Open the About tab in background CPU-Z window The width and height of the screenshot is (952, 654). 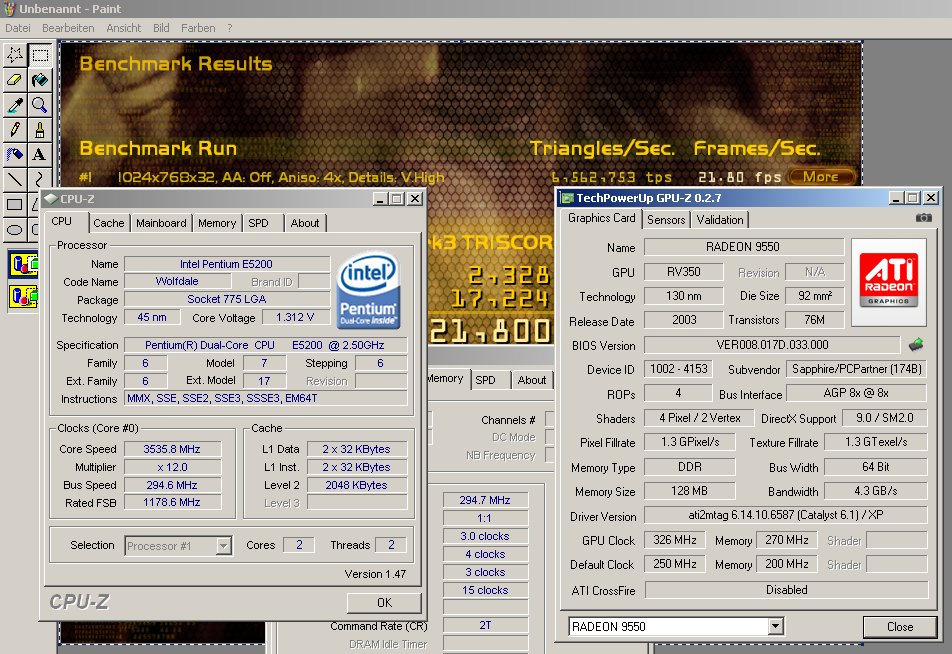click(532, 380)
